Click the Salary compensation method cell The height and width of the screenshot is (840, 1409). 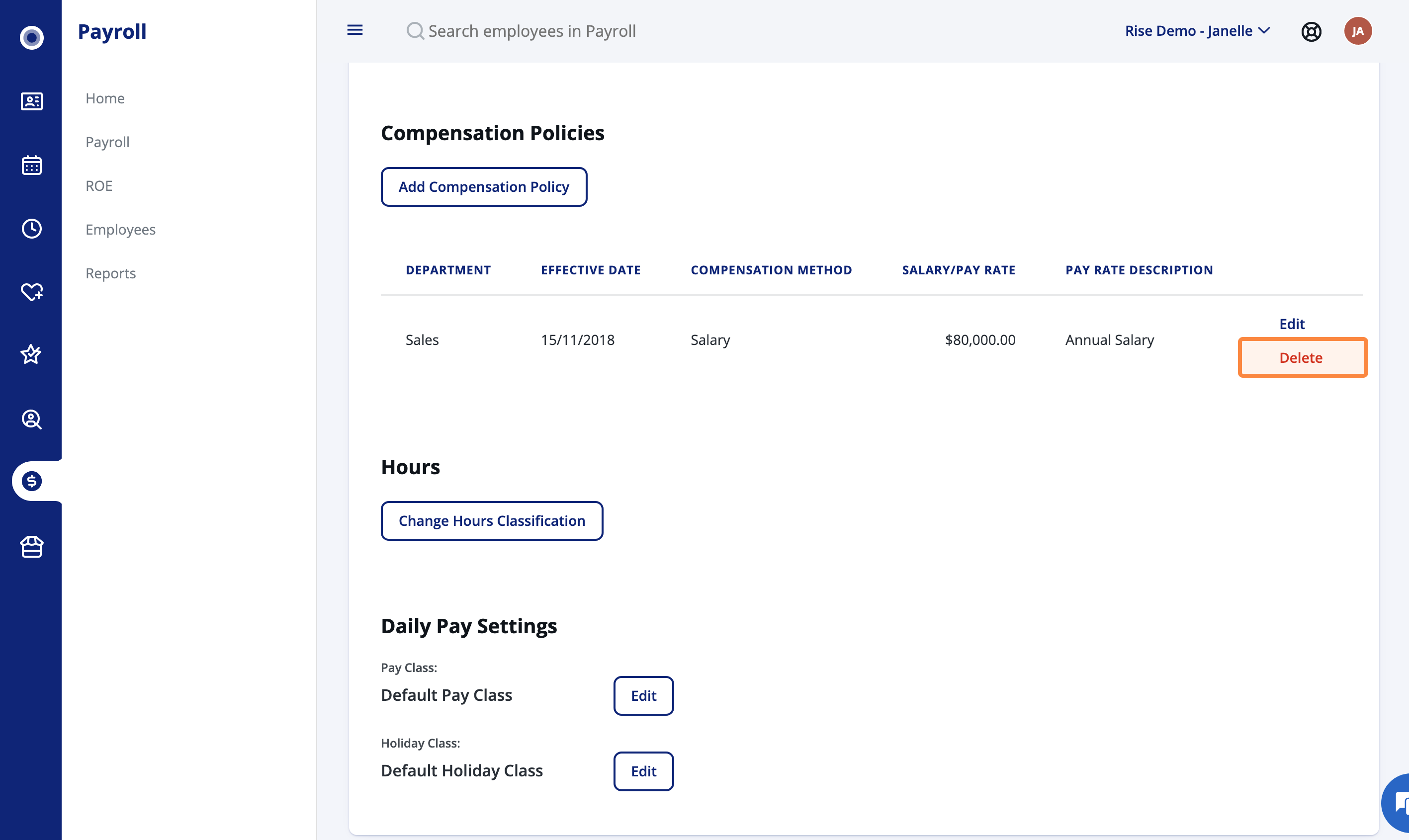pyautogui.click(x=710, y=339)
